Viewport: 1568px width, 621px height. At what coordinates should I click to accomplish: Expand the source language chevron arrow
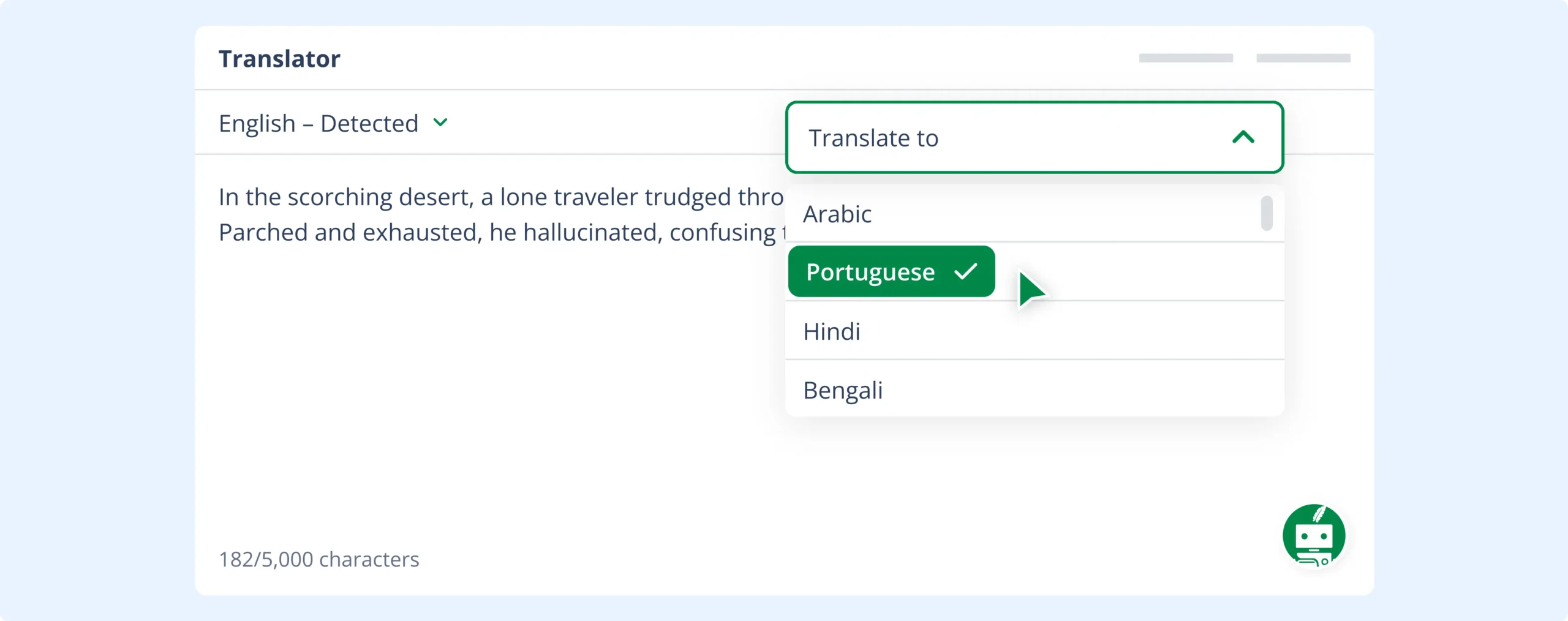(x=440, y=122)
